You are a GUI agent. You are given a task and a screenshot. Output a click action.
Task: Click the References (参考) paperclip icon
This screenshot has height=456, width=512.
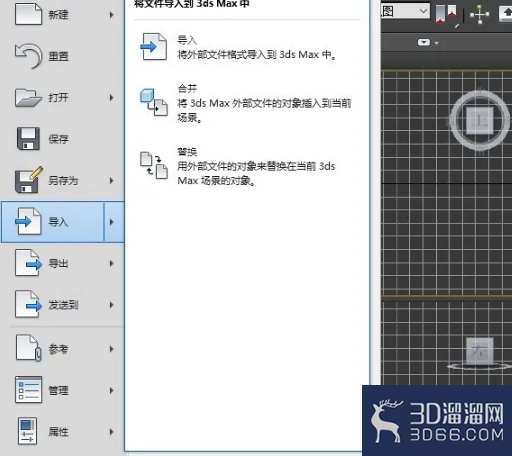point(28,348)
